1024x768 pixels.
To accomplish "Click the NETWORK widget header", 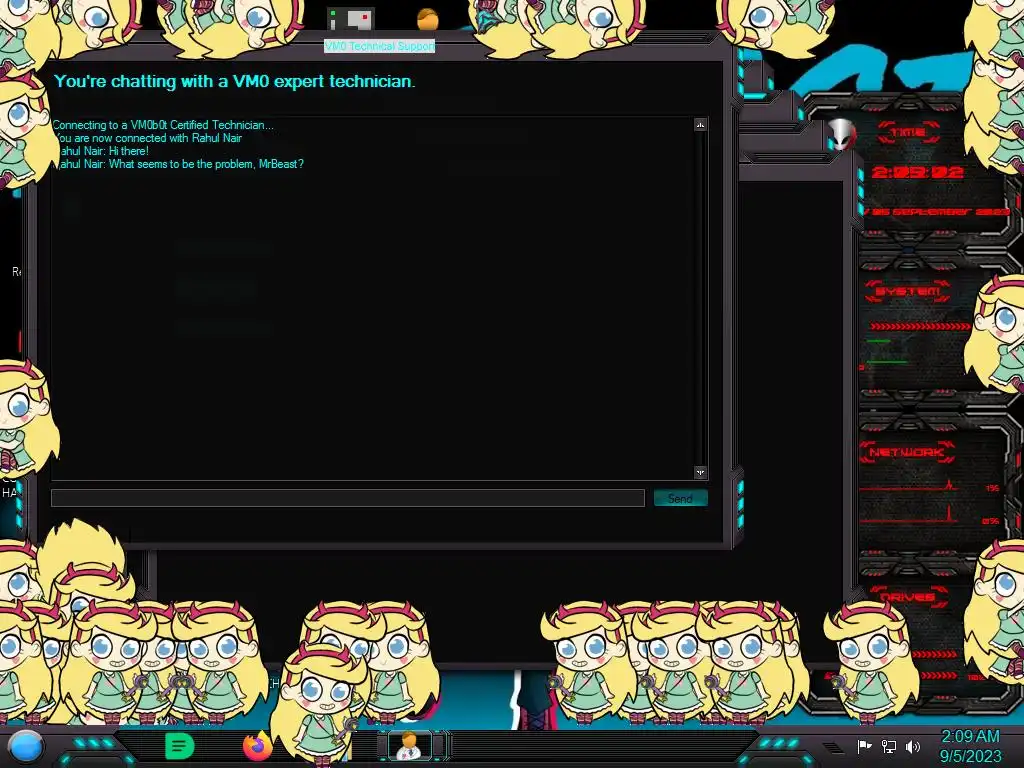I will coord(907,452).
